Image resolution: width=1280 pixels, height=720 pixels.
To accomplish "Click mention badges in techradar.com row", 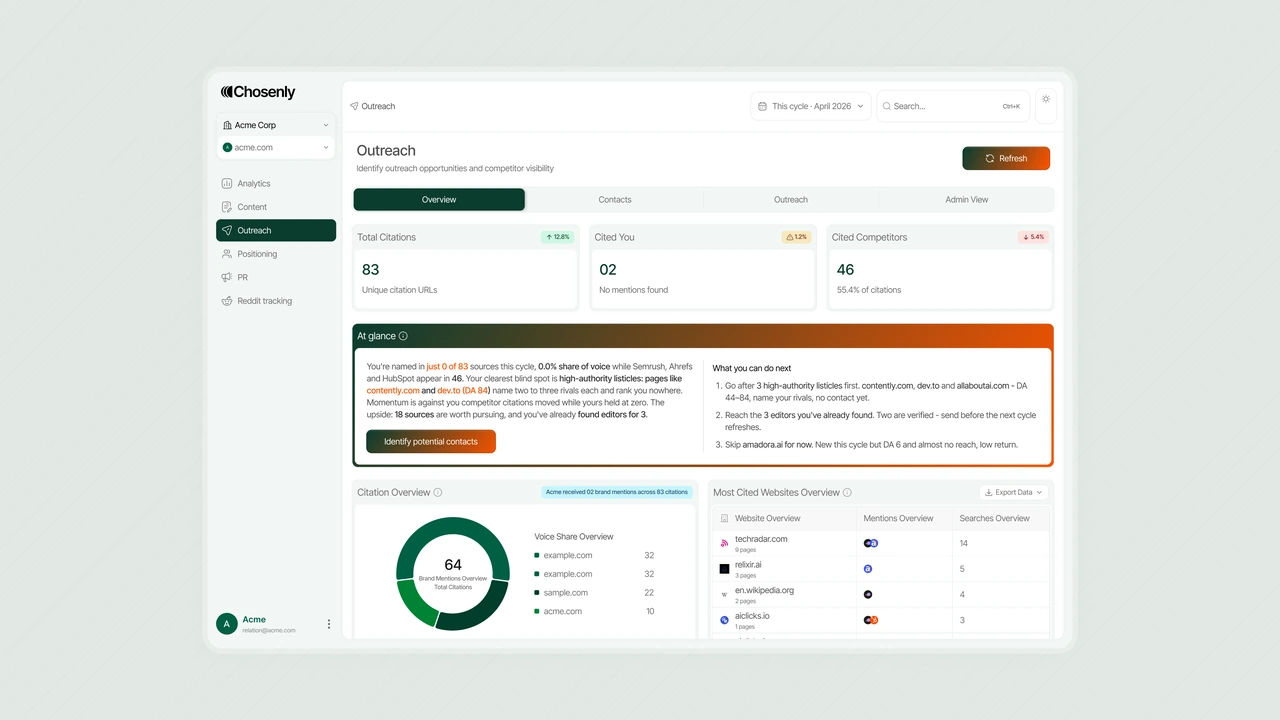I will [x=870, y=543].
